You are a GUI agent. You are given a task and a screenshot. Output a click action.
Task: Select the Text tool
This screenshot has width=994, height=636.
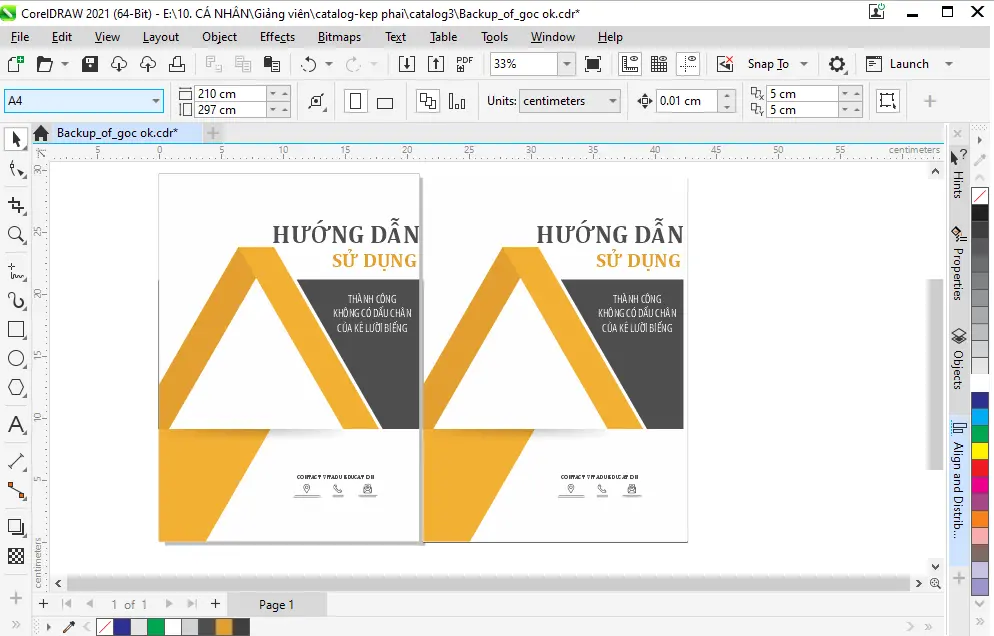coord(14,425)
